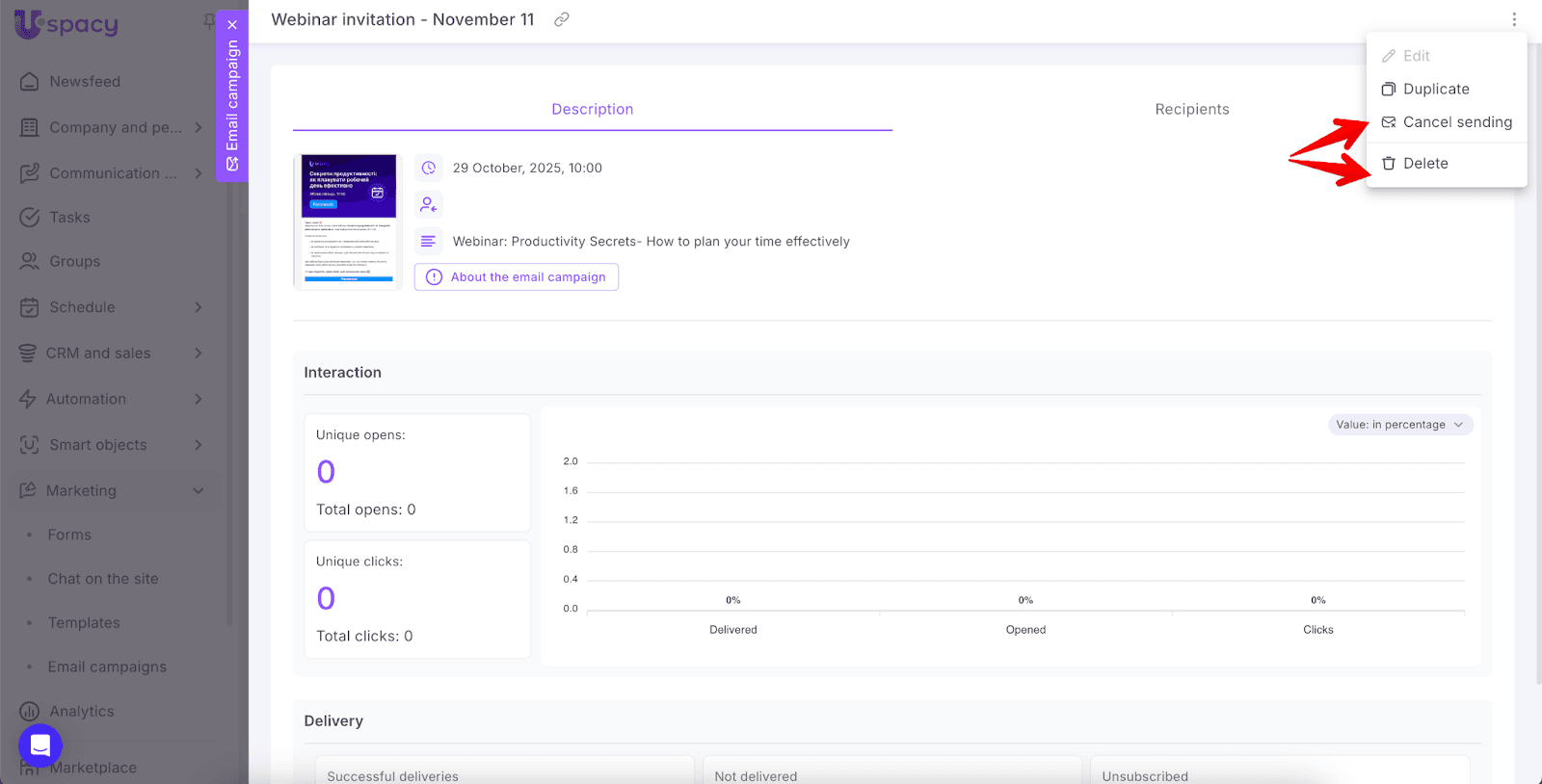The height and width of the screenshot is (784, 1542).
Task: Click the About the email campaign button
Action: 517,277
